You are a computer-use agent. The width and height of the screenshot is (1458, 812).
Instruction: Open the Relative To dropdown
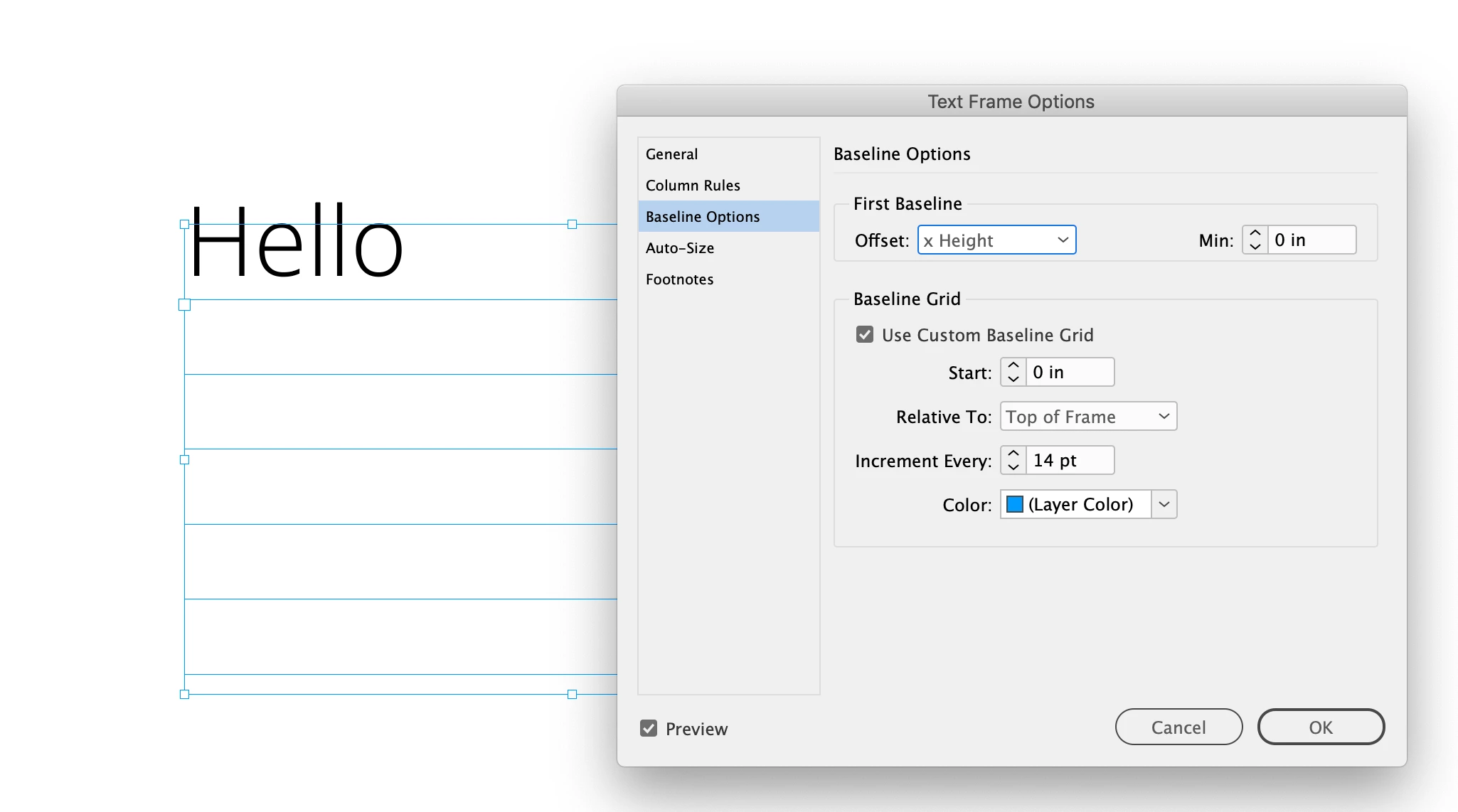coord(1088,417)
